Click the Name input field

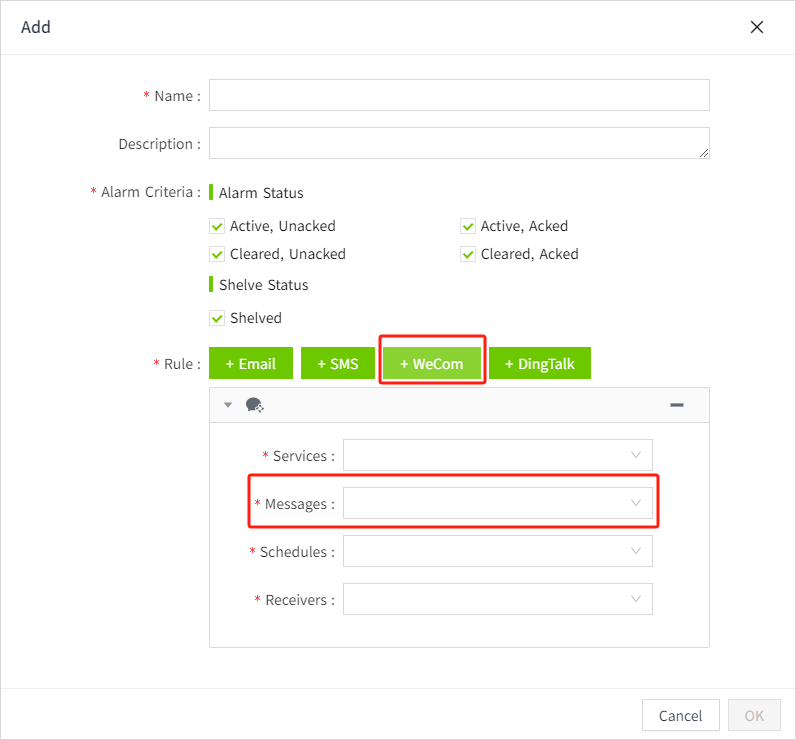coord(459,95)
